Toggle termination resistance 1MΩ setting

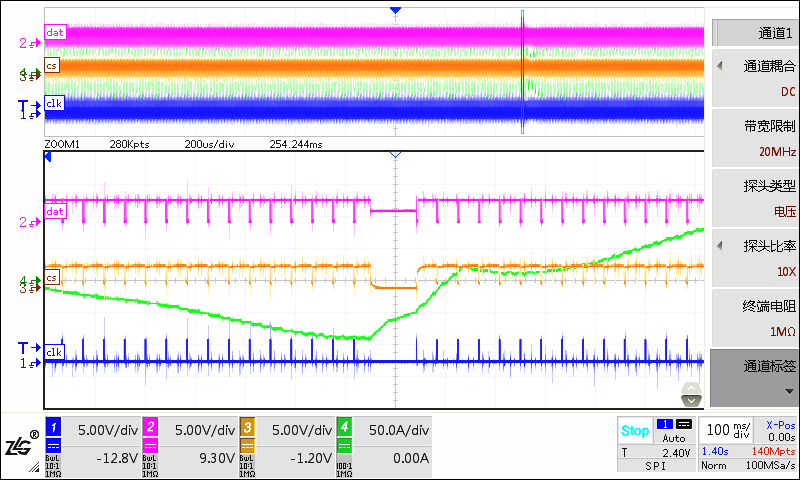[x=756, y=318]
